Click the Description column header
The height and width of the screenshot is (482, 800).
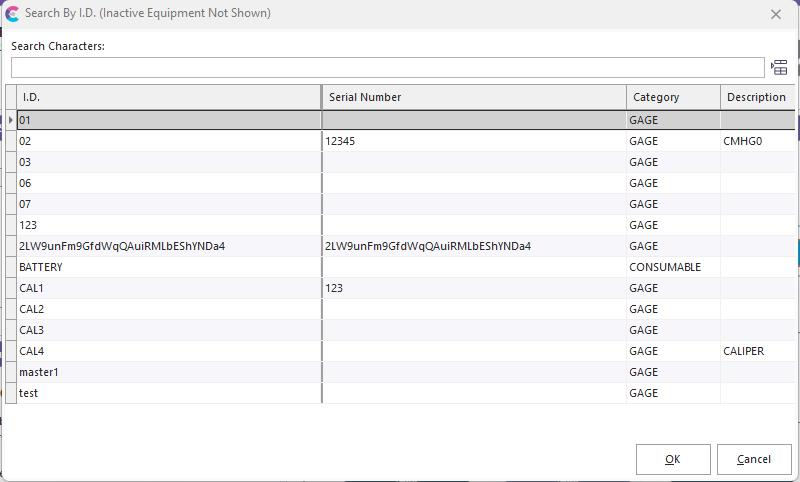point(756,97)
